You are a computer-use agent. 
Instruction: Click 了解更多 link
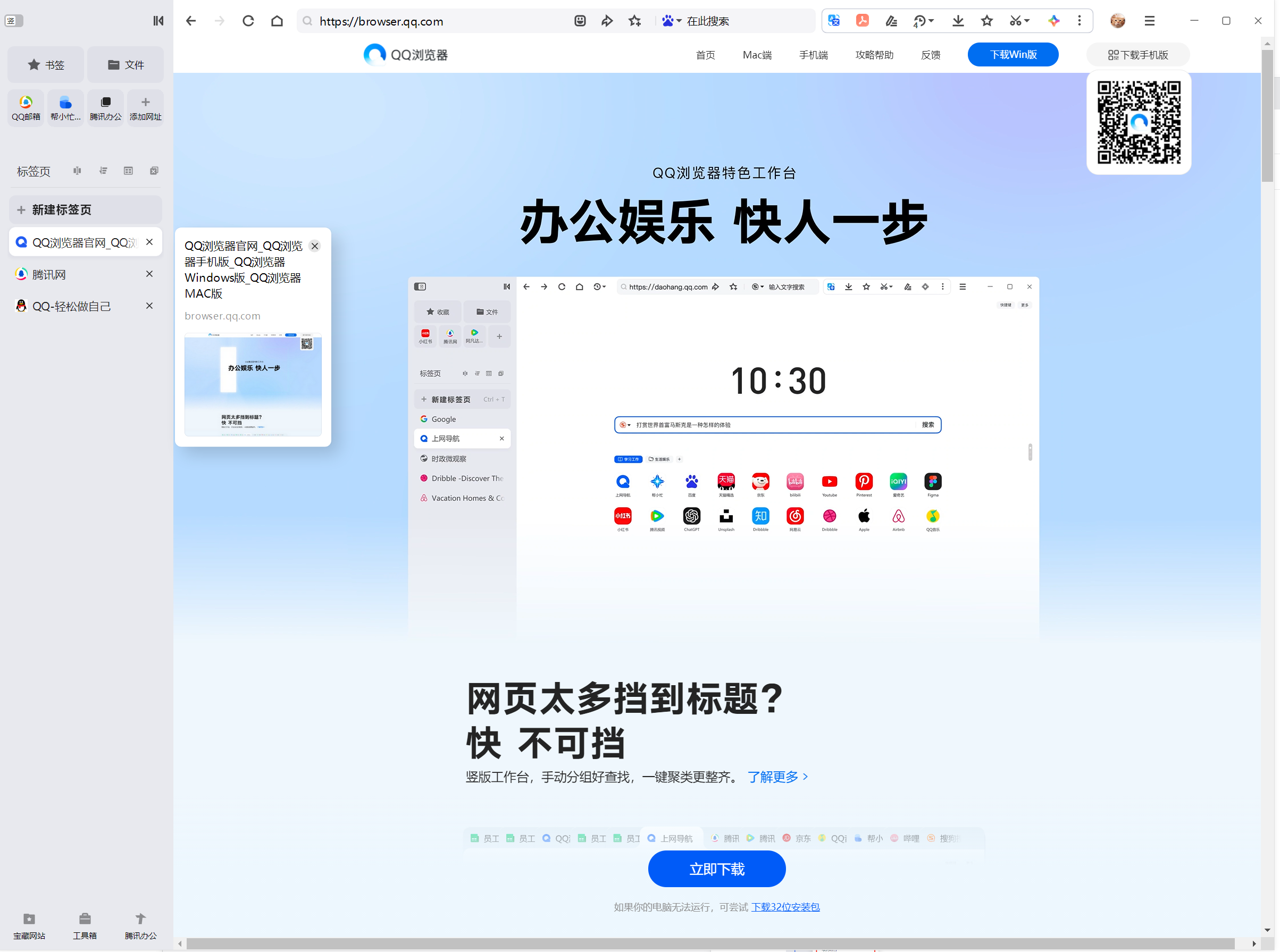(775, 777)
